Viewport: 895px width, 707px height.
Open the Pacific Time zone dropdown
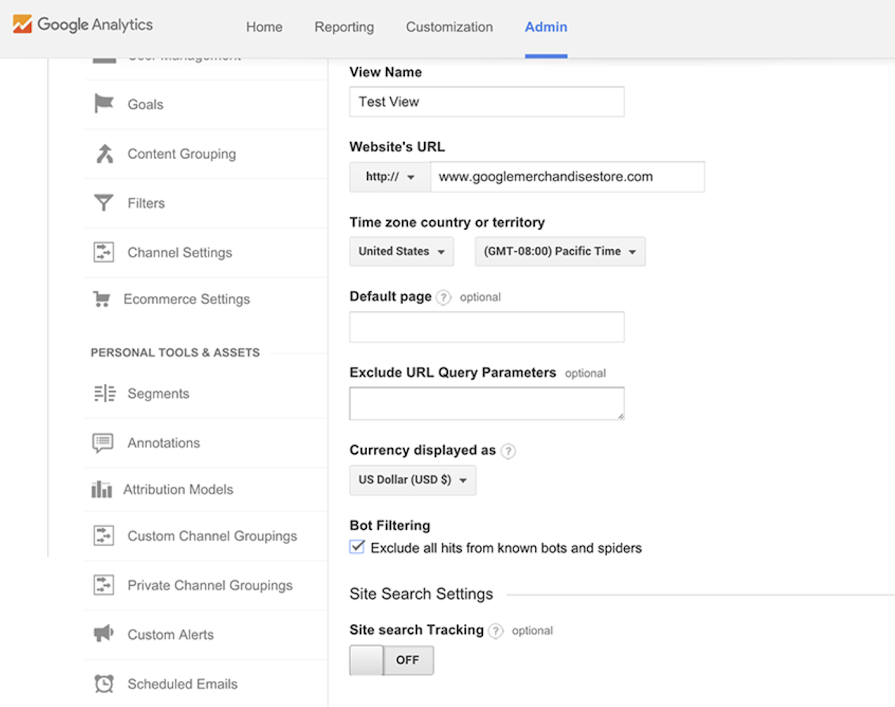coord(560,252)
